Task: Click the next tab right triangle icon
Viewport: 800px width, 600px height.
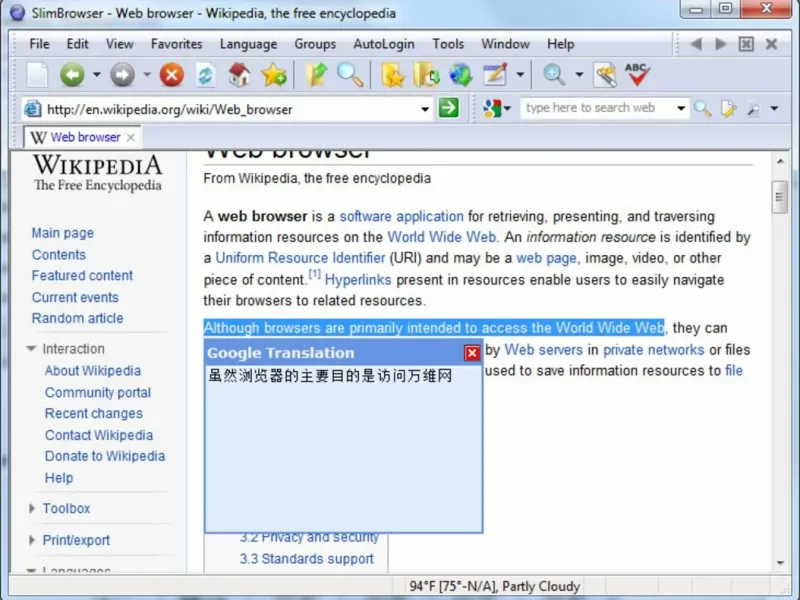Action: pyautogui.click(x=721, y=44)
